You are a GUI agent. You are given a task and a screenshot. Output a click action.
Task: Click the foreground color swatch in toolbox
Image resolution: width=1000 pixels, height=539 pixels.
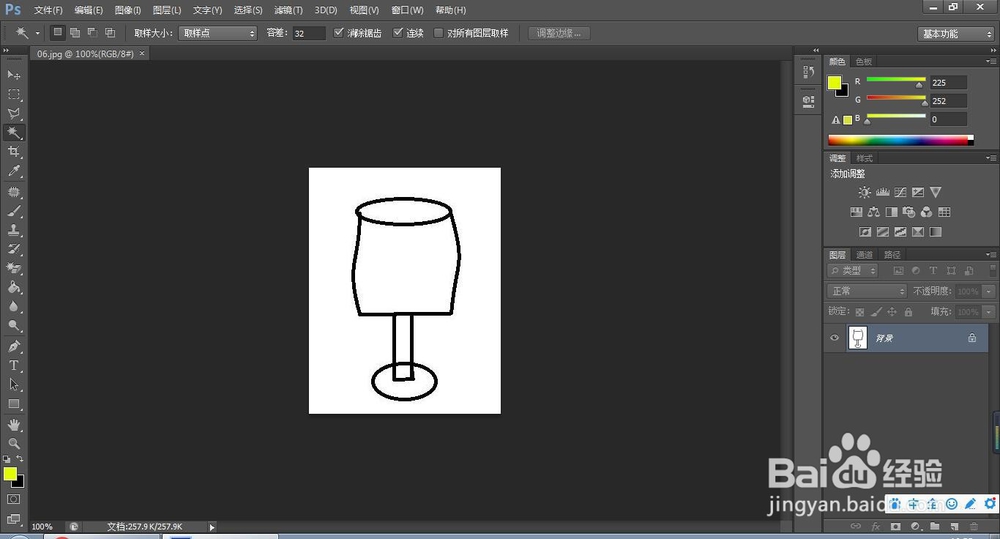(10, 474)
